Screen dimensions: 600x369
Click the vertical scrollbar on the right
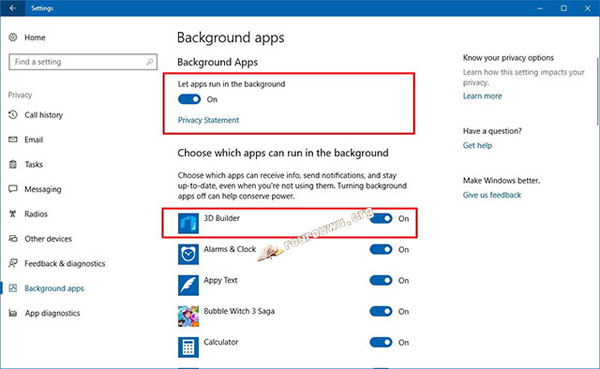(598, 91)
